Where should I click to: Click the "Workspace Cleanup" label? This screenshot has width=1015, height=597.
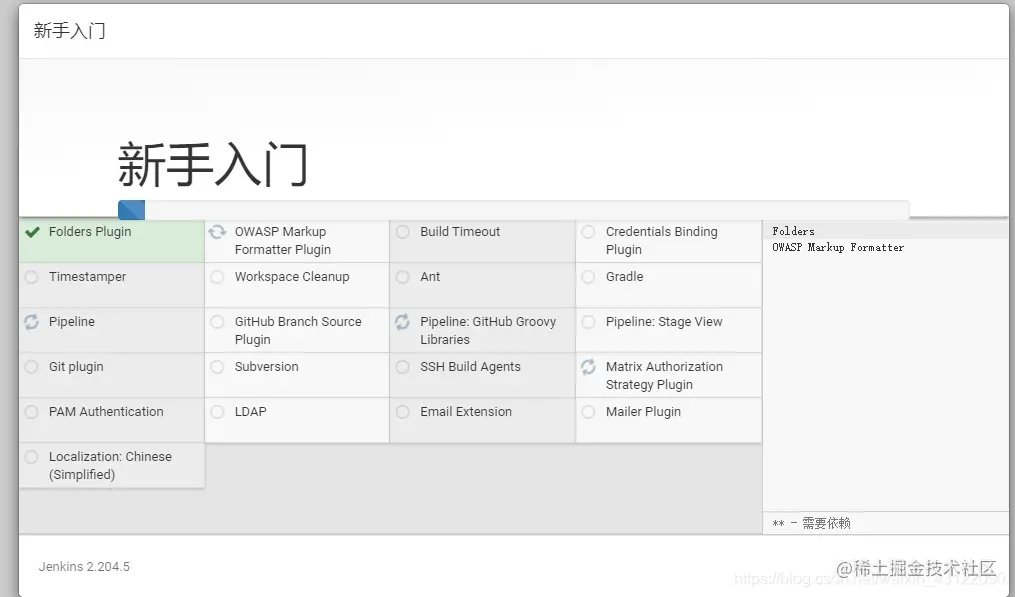pos(292,277)
